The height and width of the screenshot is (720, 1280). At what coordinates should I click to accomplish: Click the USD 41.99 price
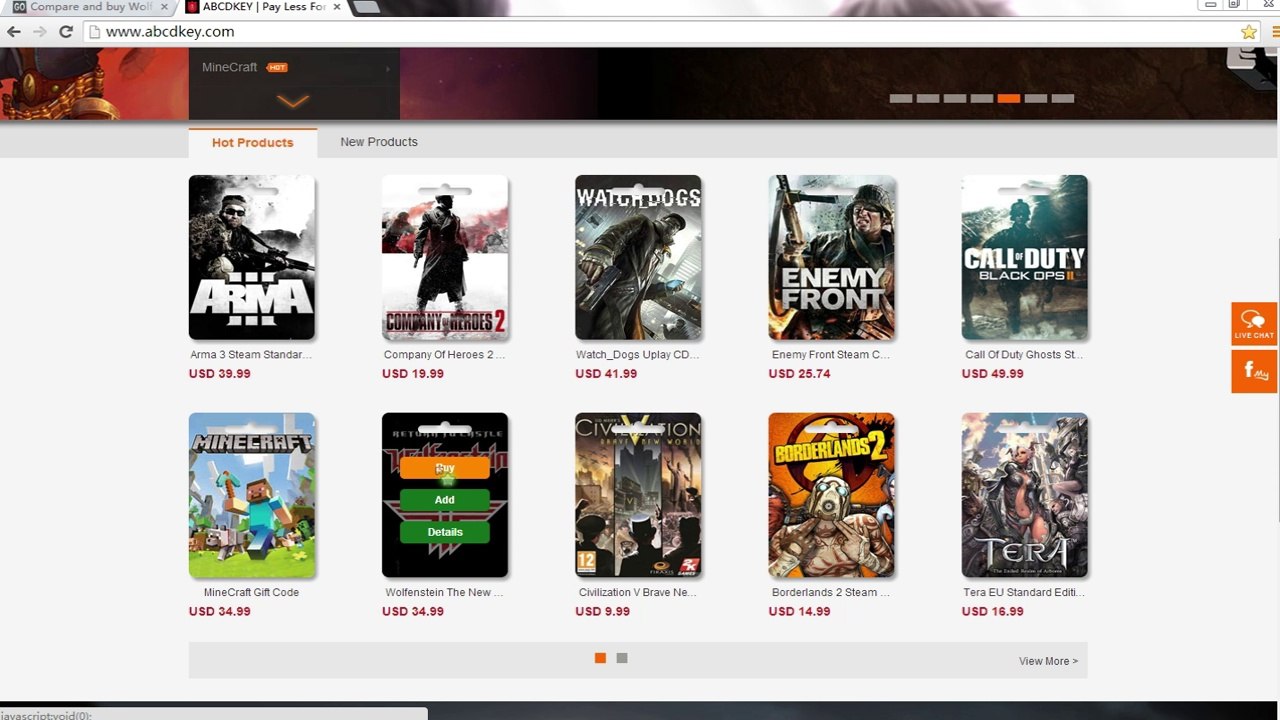(x=606, y=374)
